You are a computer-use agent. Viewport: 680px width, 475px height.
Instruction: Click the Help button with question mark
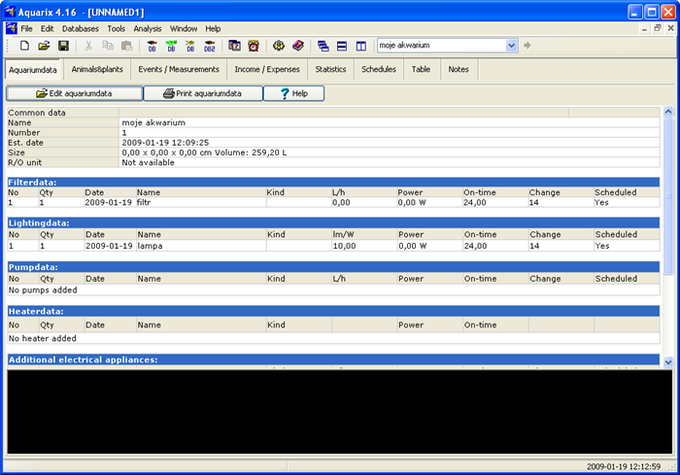(294, 93)
